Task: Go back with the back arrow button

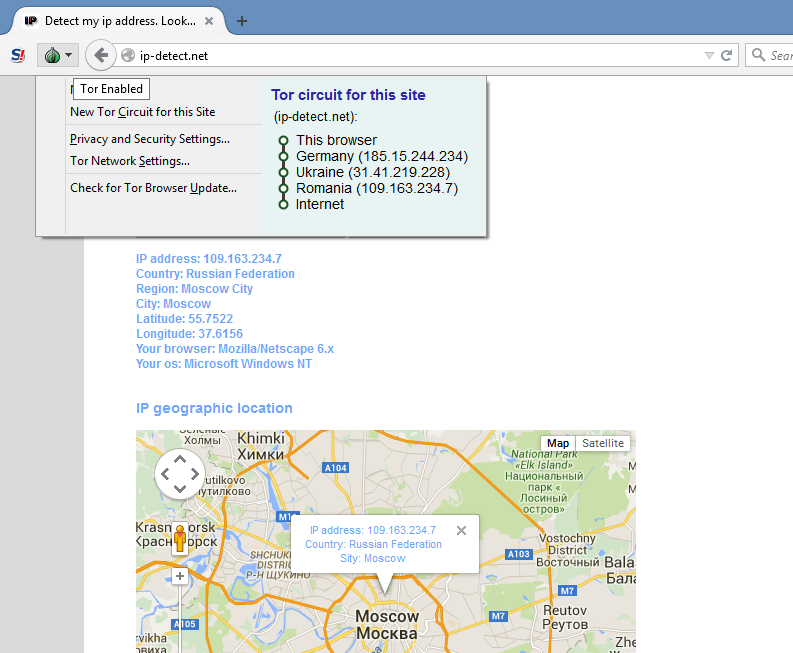Action: tap(101, 55)
